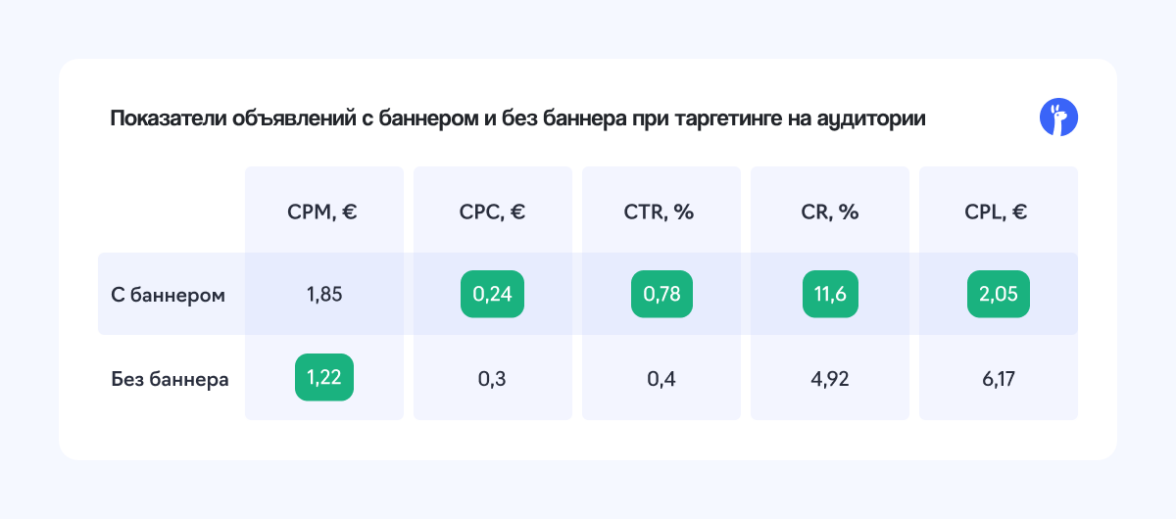Click the 'С баннером' row label
Image resolution: width=1176 pixels, height=519 pixels.
pos(168,295)
